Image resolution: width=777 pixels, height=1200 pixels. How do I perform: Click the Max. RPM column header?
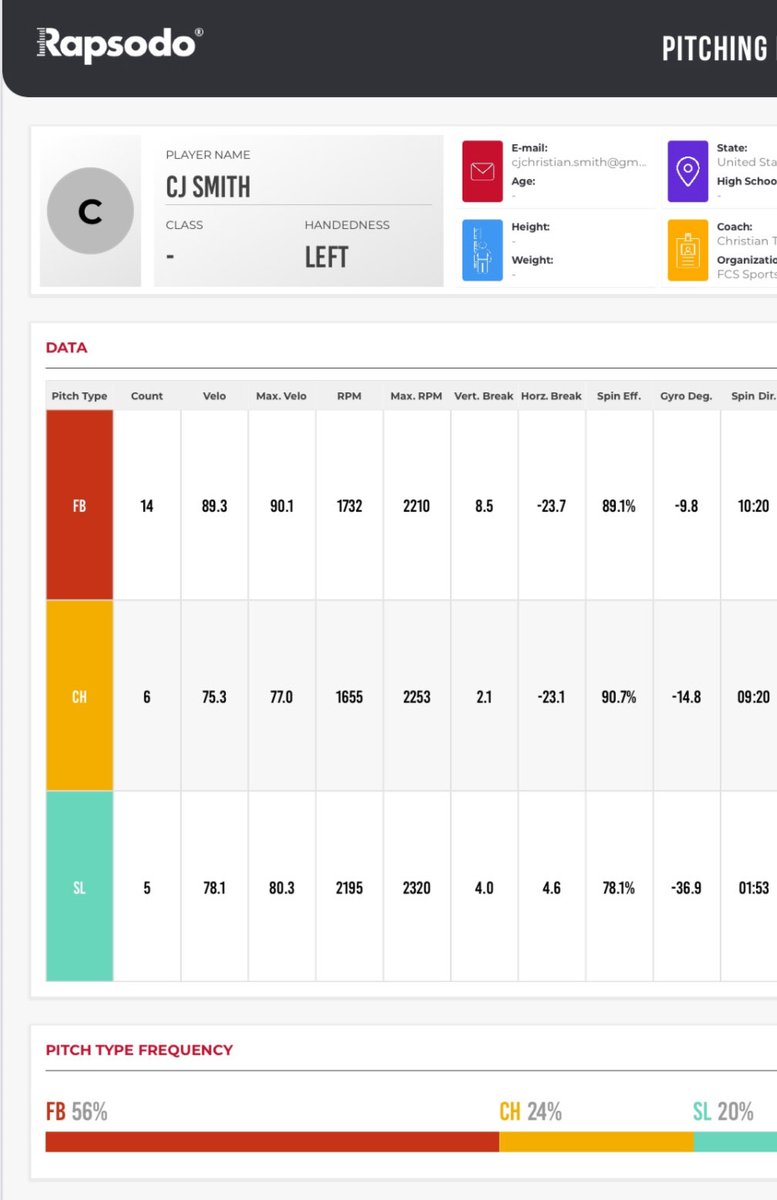pos(416,396)
